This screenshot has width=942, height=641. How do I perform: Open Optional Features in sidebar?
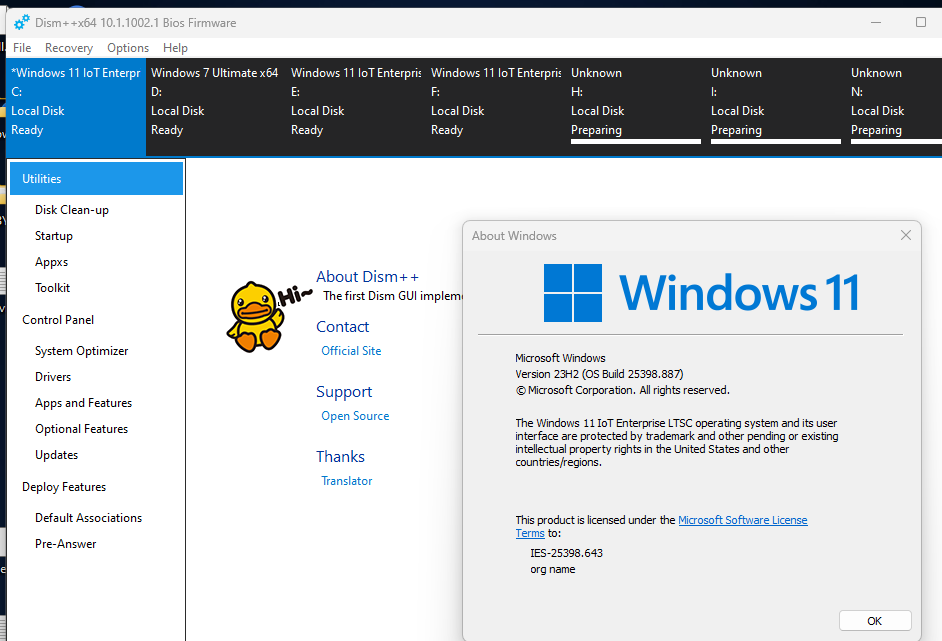point(82,429)
